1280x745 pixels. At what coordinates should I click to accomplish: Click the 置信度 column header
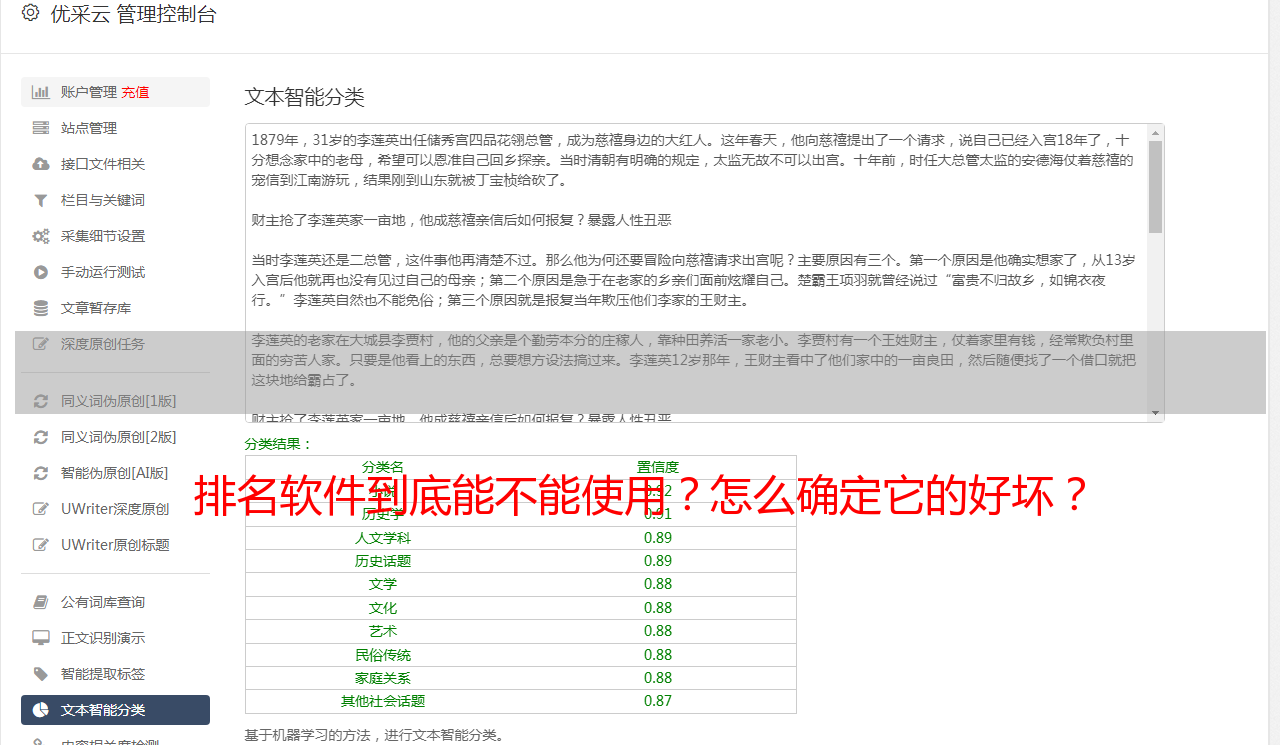[658, 467]
